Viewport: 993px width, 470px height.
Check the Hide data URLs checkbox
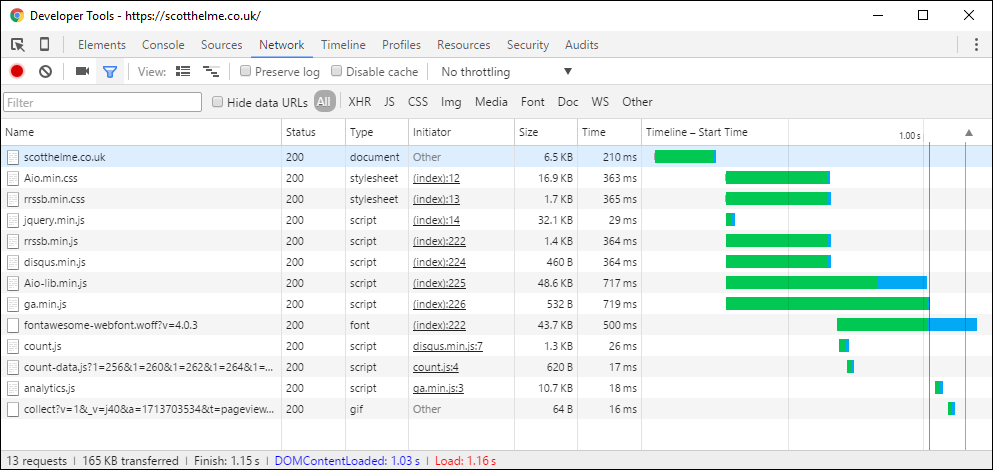(x=218, y=102)
